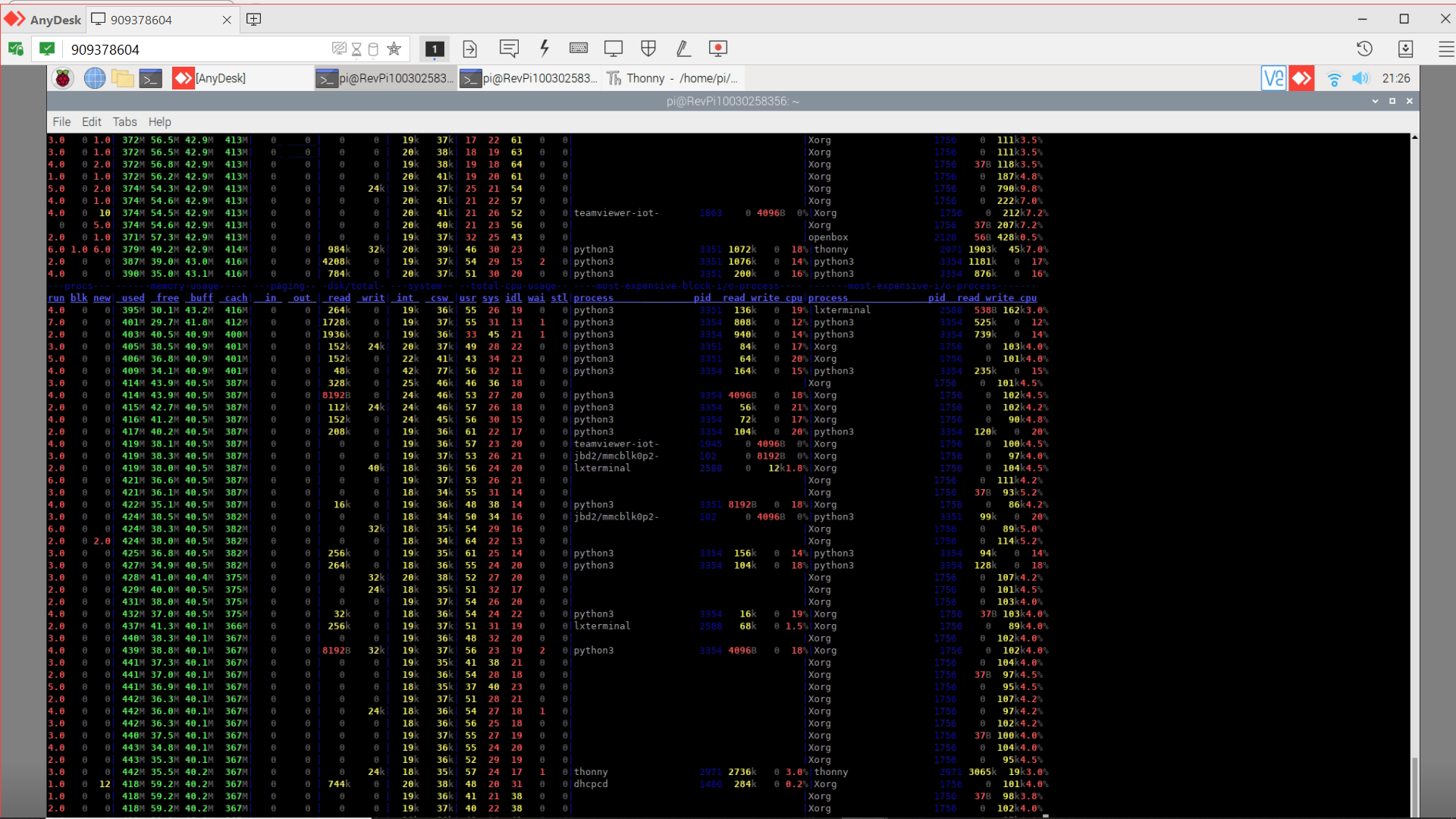Viewport: 1456px width, 819px height.
Task: Open the terminal Tabs menu
Action: click(x=124, y=121)
